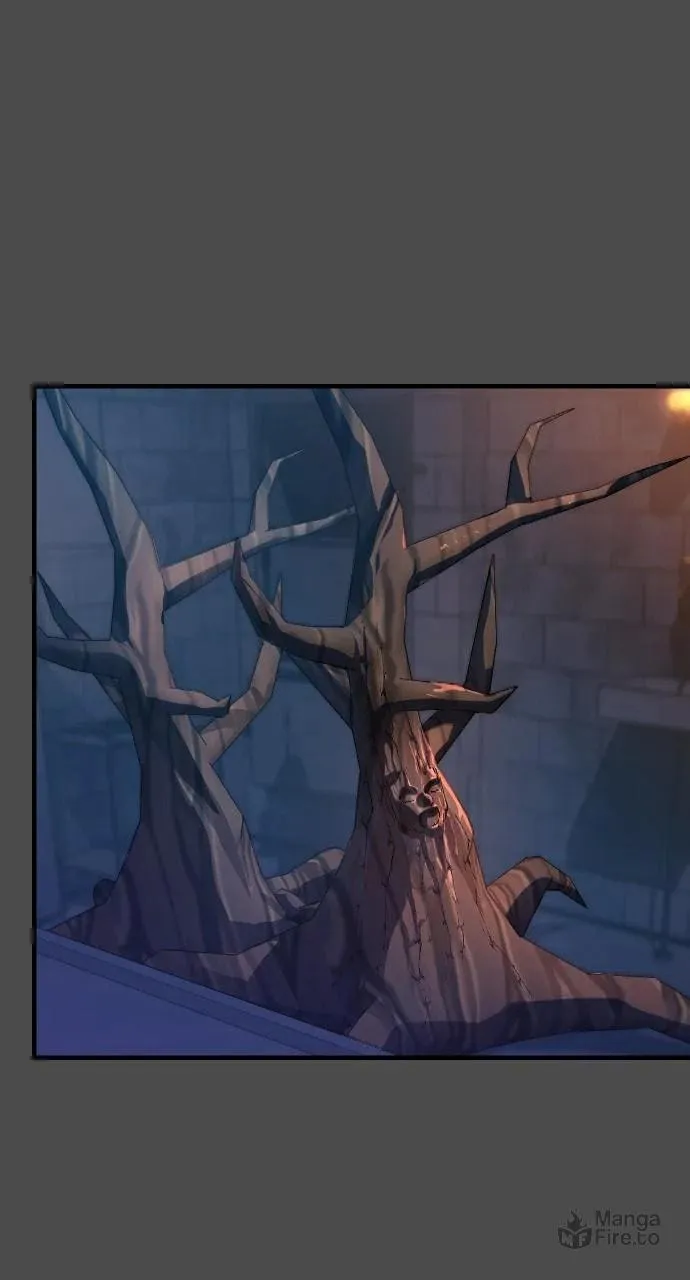
Task: Tap the manga panel with twisted trees
Action: click(362, 721)
